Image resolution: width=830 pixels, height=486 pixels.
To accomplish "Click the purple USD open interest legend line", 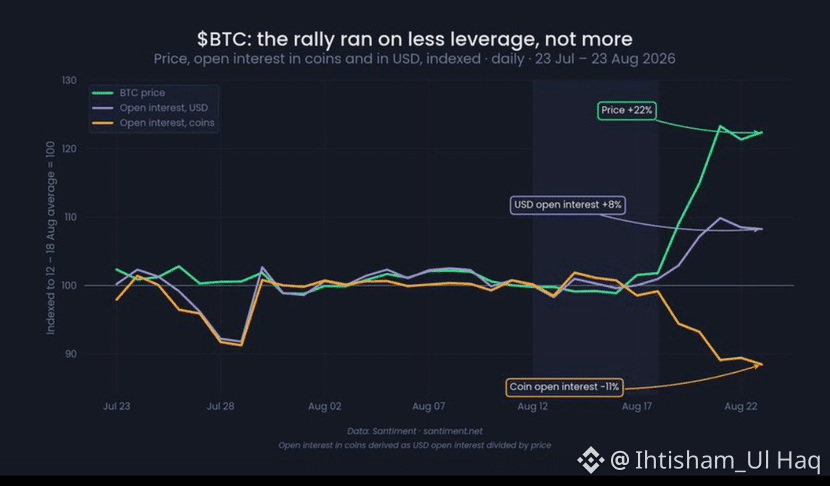I will coord(103,107).
